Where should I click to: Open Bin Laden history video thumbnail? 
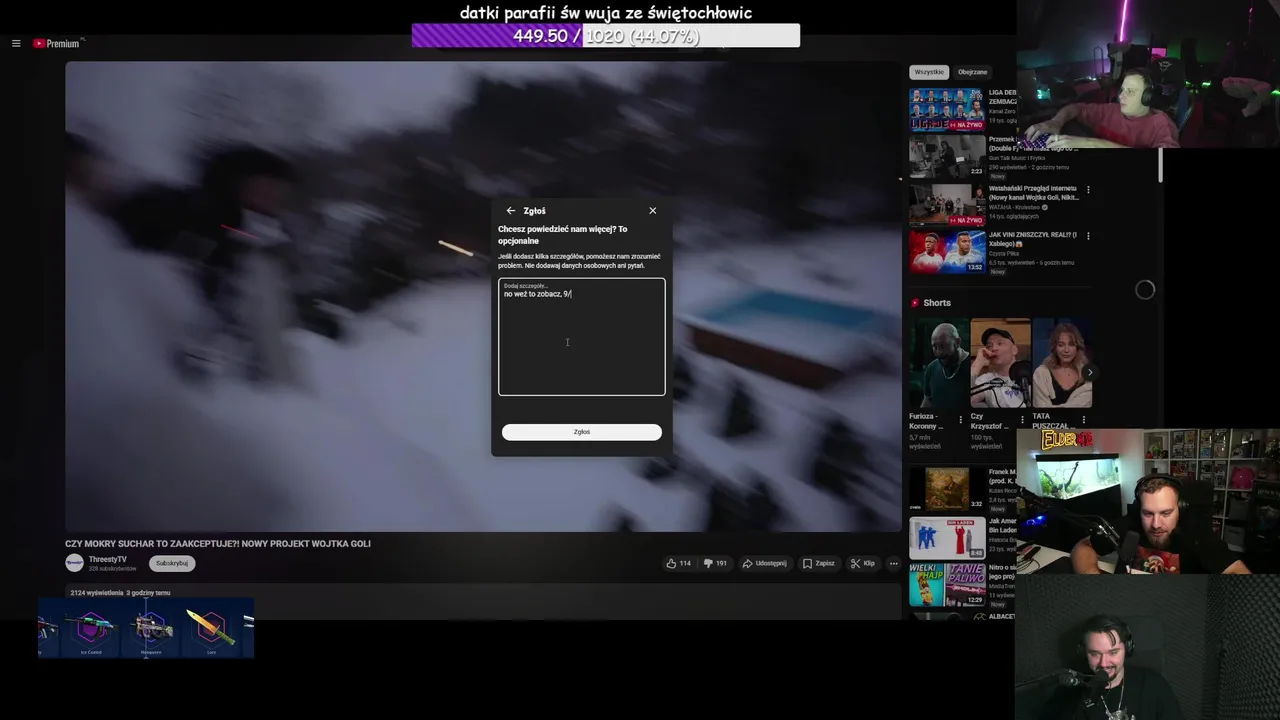[947, 537]
